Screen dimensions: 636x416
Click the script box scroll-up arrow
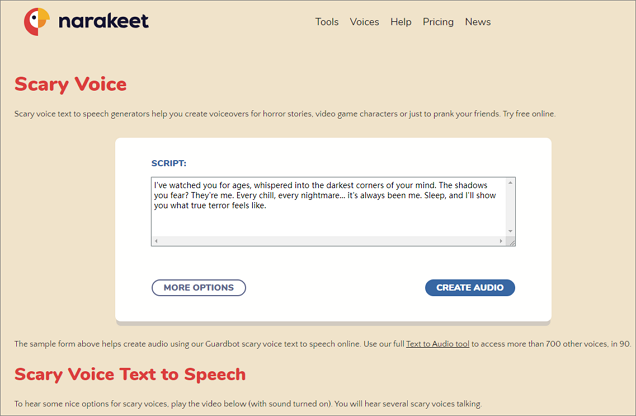click(x=511, y=183)
